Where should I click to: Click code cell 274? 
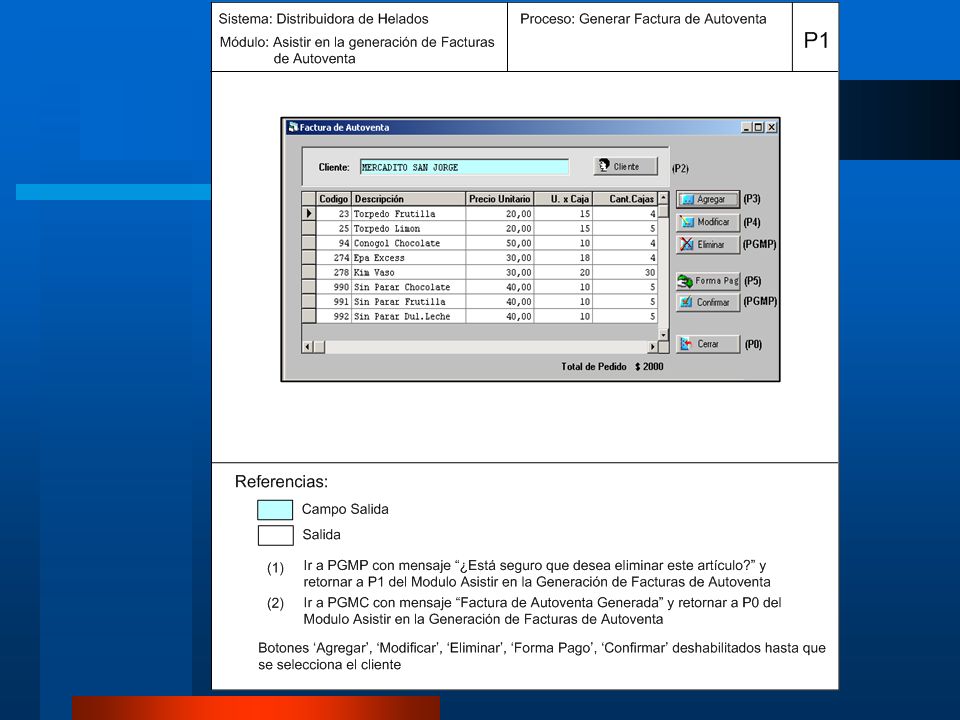click(334, 258)
